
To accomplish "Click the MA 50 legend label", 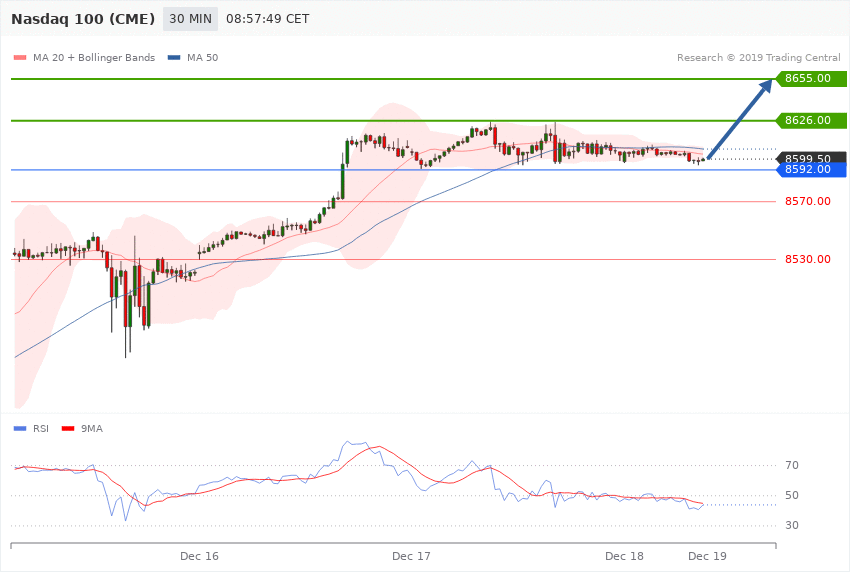I will tap(202, 57).
